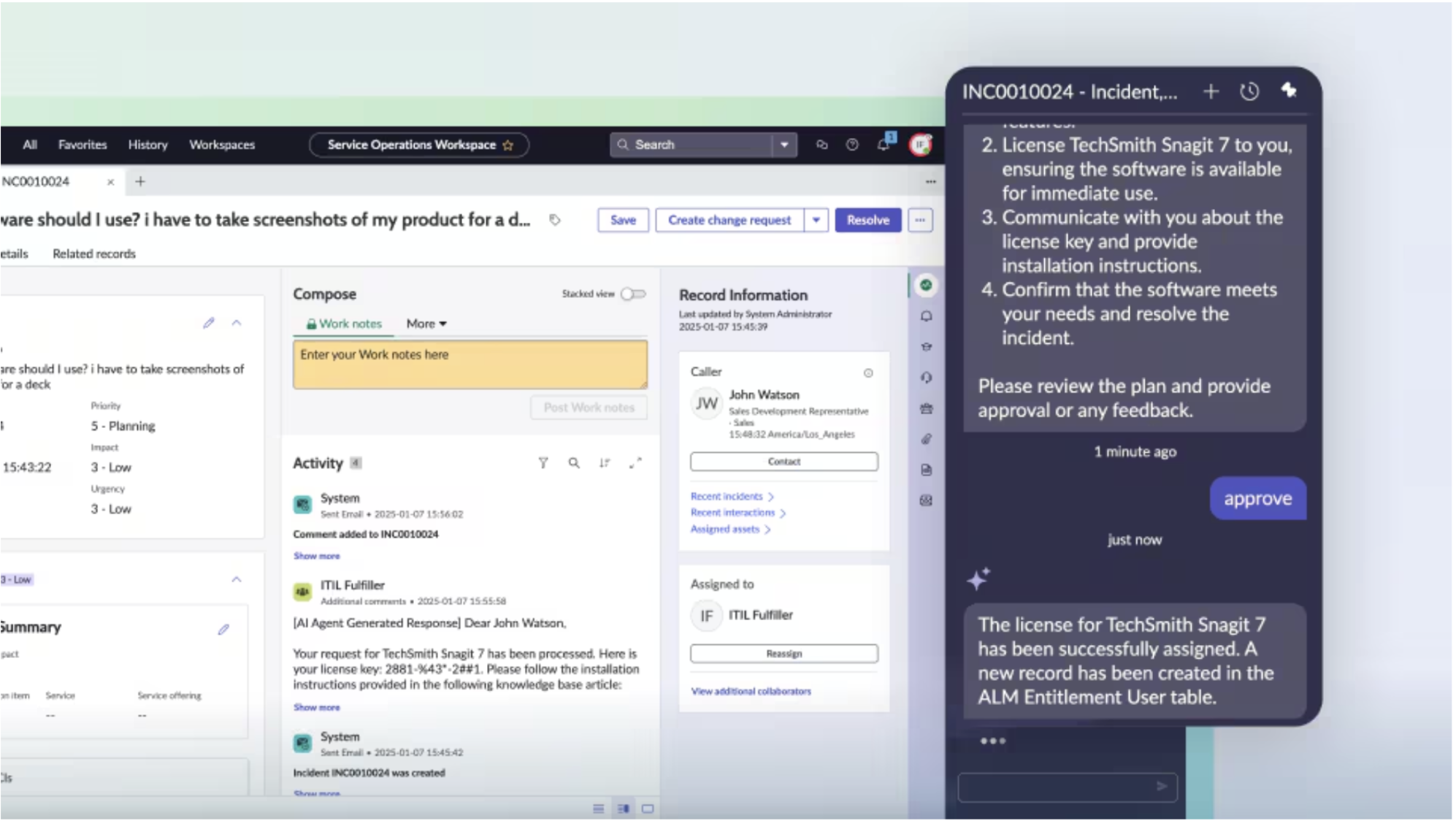Viewport: 1456px width, 821px height.
Task: Open the user avatar menu
Action: [x=920, y=145]
